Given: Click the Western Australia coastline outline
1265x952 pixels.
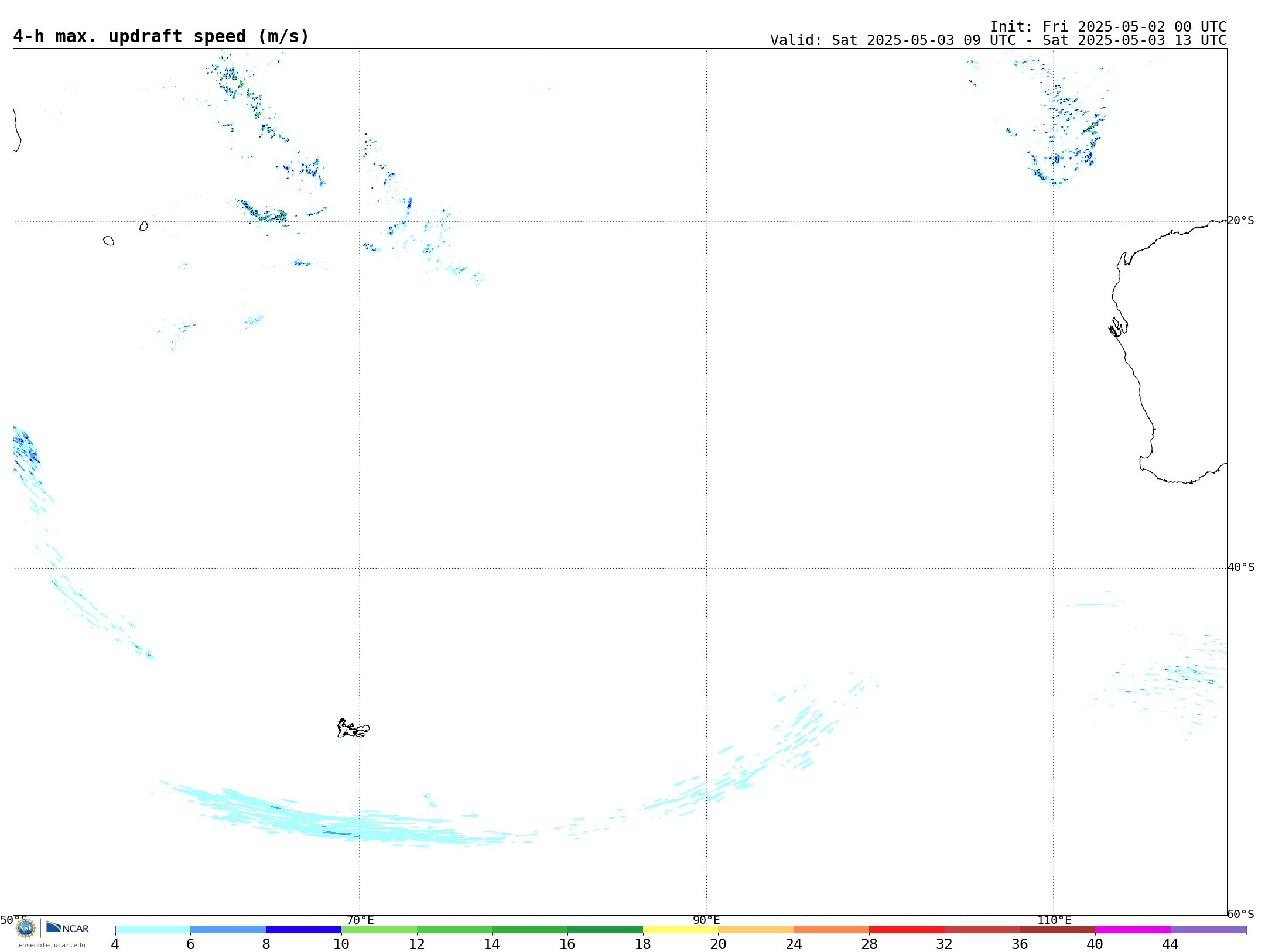Looking at the screenshot, I should click(1167, 351).
